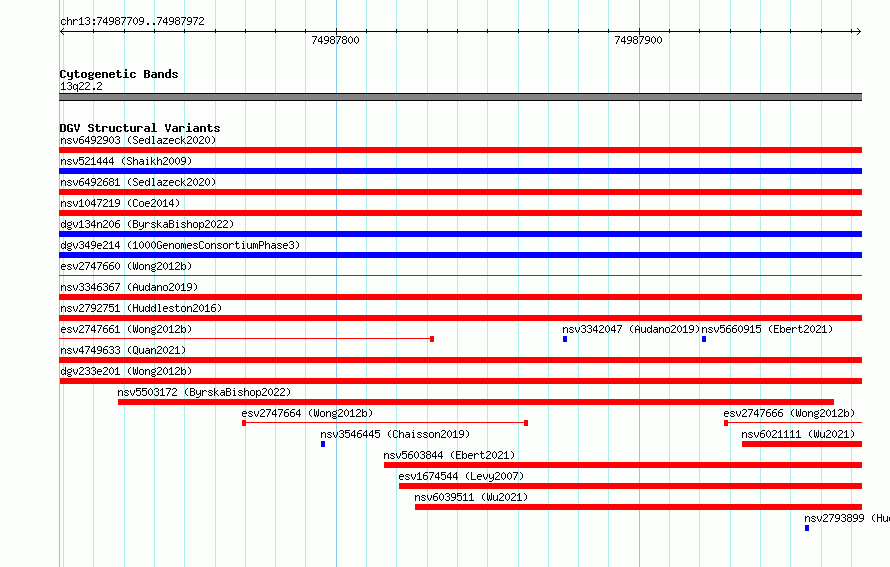Click the esv1674544 (Levy2007) label text
The image size is (890, 567).
click(x=461, y=476)
